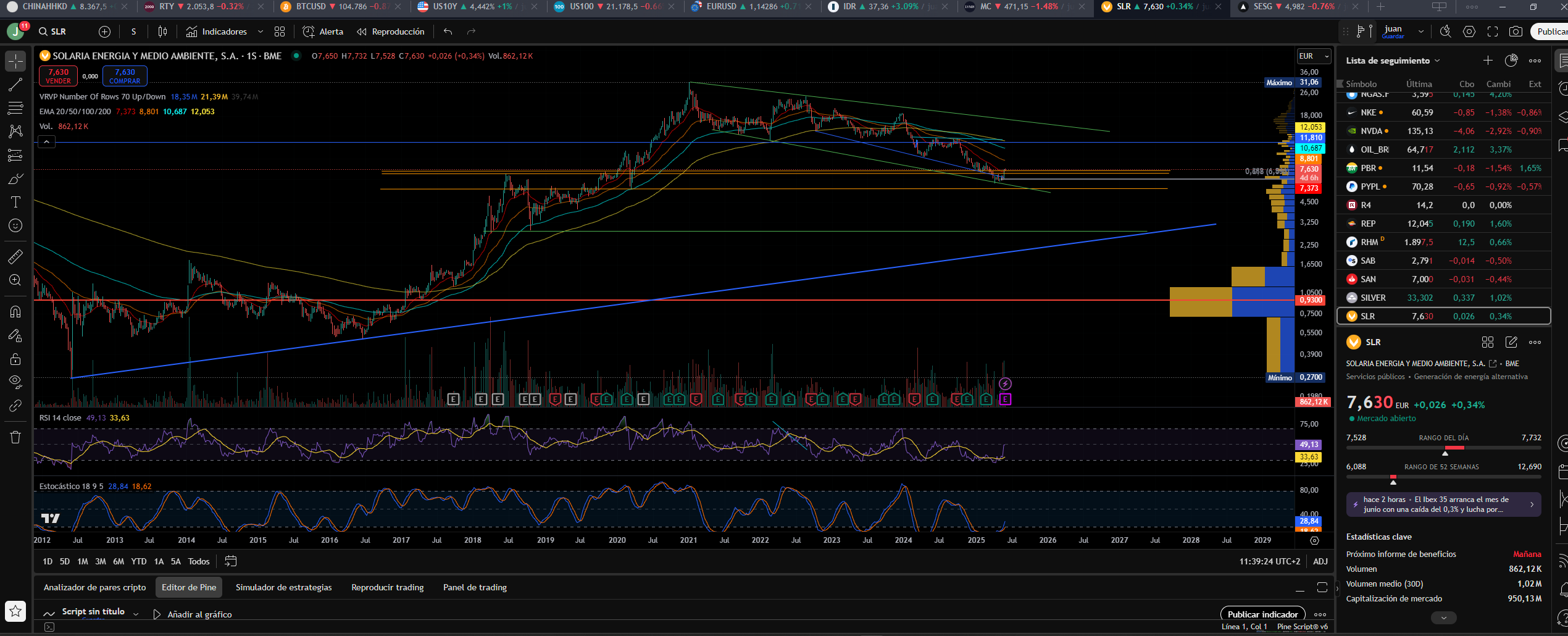Toggle the Editor de Pine panel maximize
This screenshot has width=1568, height=636.
[1322, 587]
